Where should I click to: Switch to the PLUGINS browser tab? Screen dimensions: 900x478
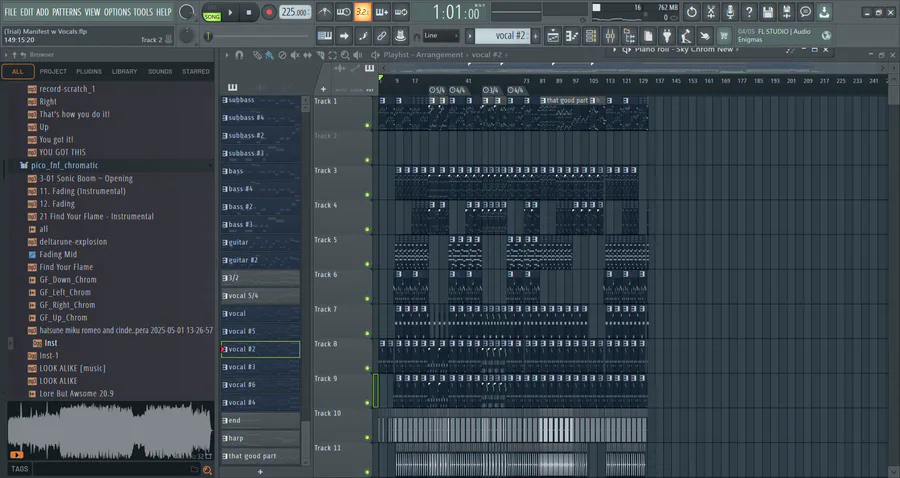point(89,72)
